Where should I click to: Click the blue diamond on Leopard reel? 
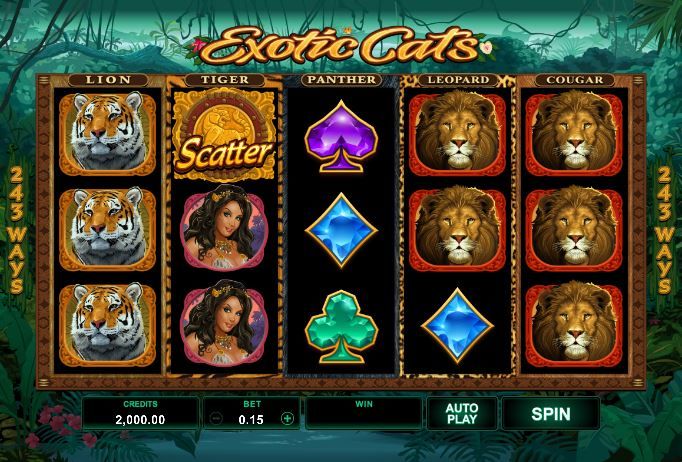457,325
